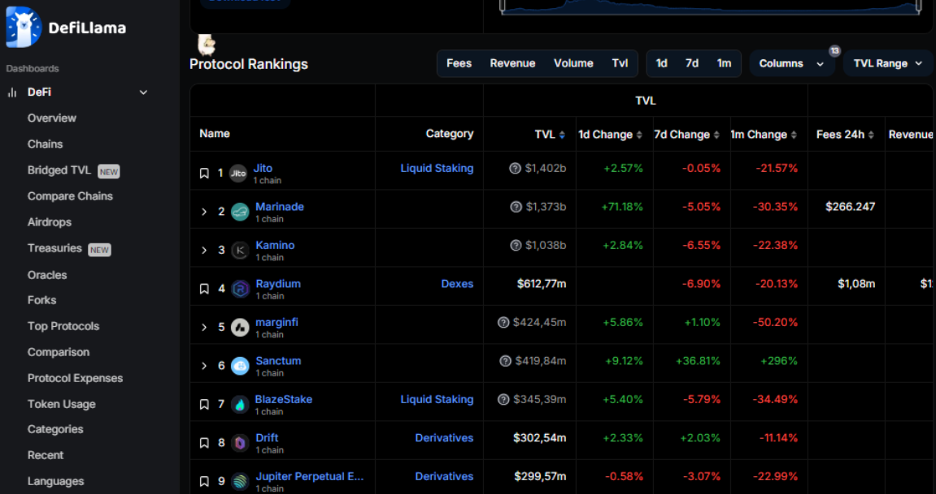Open Compare Chains
The image size is (936, 494).
pos(70,196)
